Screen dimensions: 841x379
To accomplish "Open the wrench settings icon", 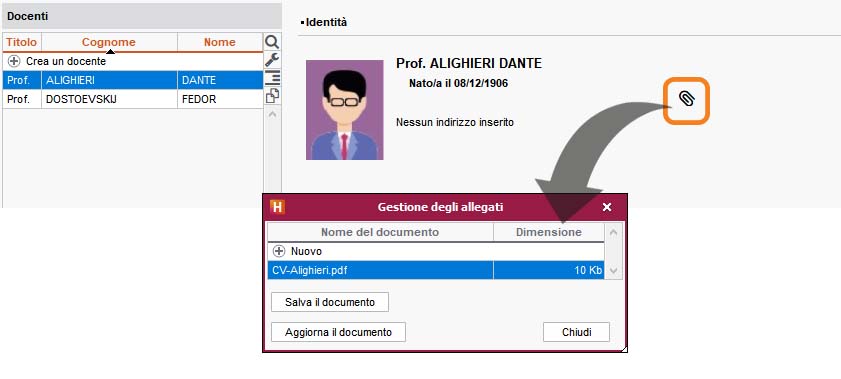I will point(272,60).
